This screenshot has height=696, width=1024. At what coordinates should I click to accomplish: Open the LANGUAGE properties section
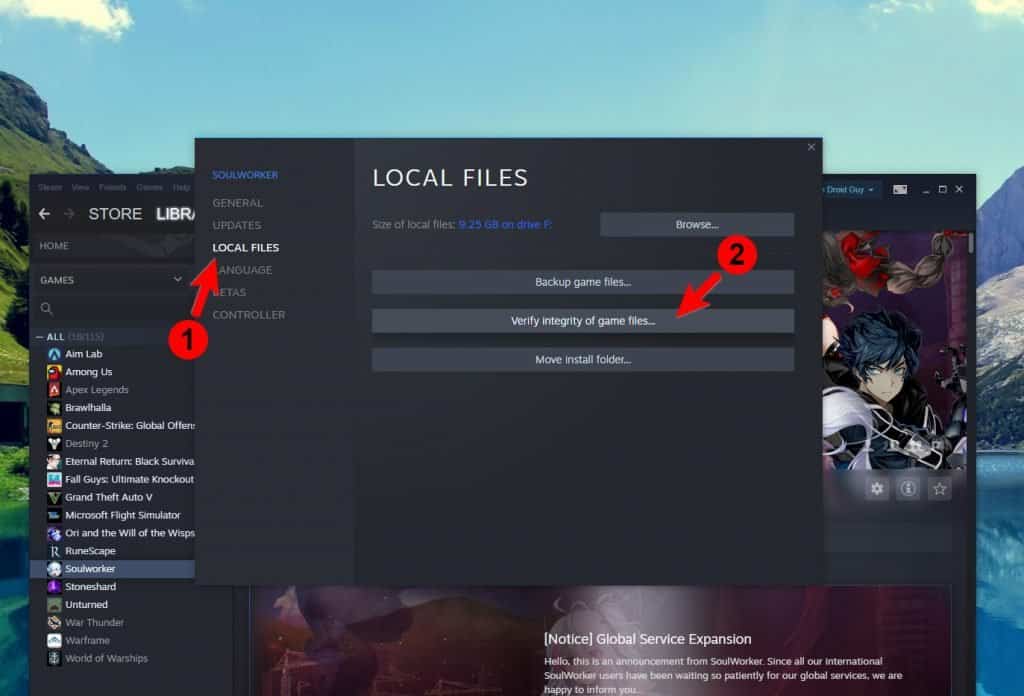242,270
